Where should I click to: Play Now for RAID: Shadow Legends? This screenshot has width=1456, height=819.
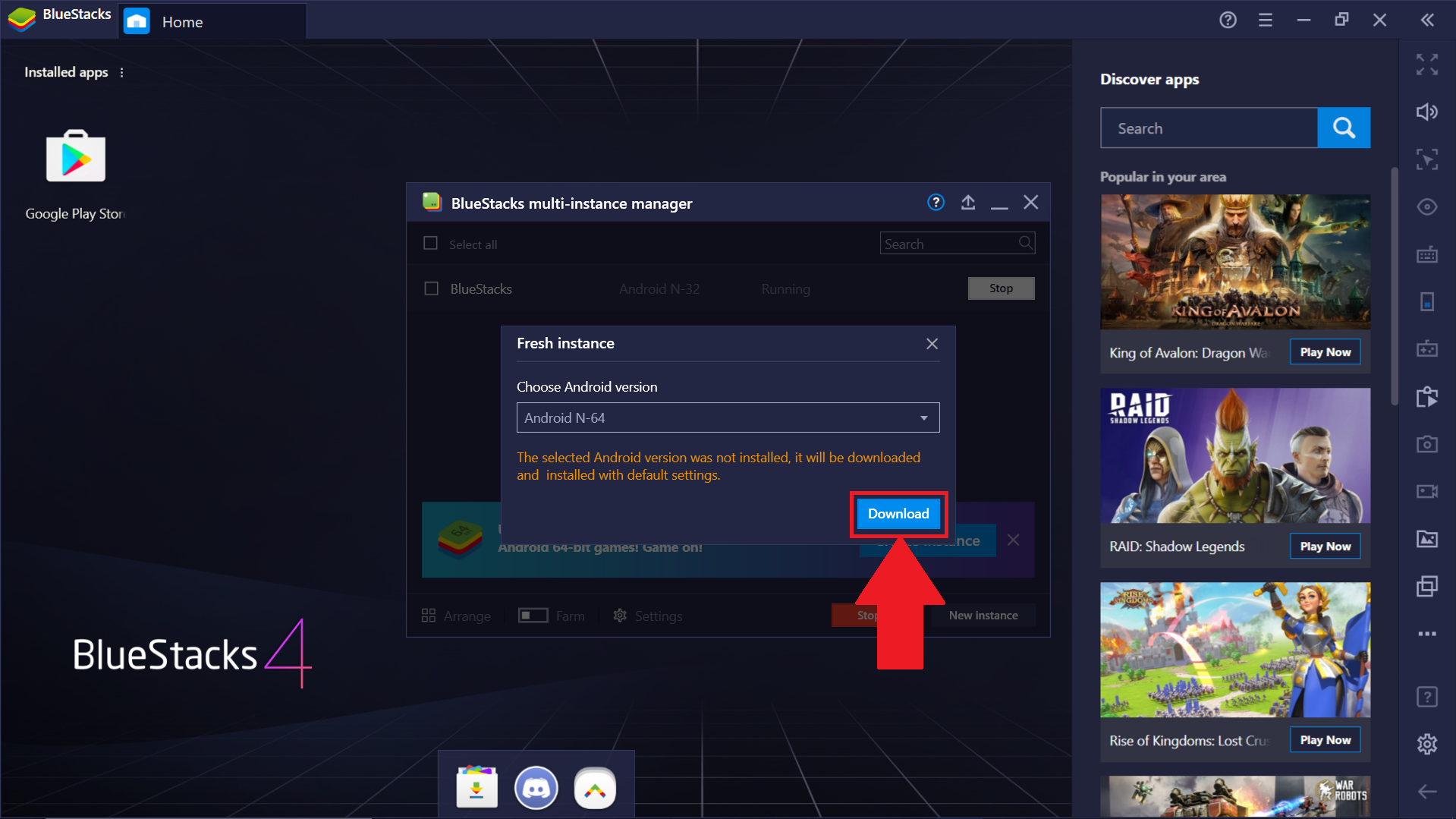1325,547
